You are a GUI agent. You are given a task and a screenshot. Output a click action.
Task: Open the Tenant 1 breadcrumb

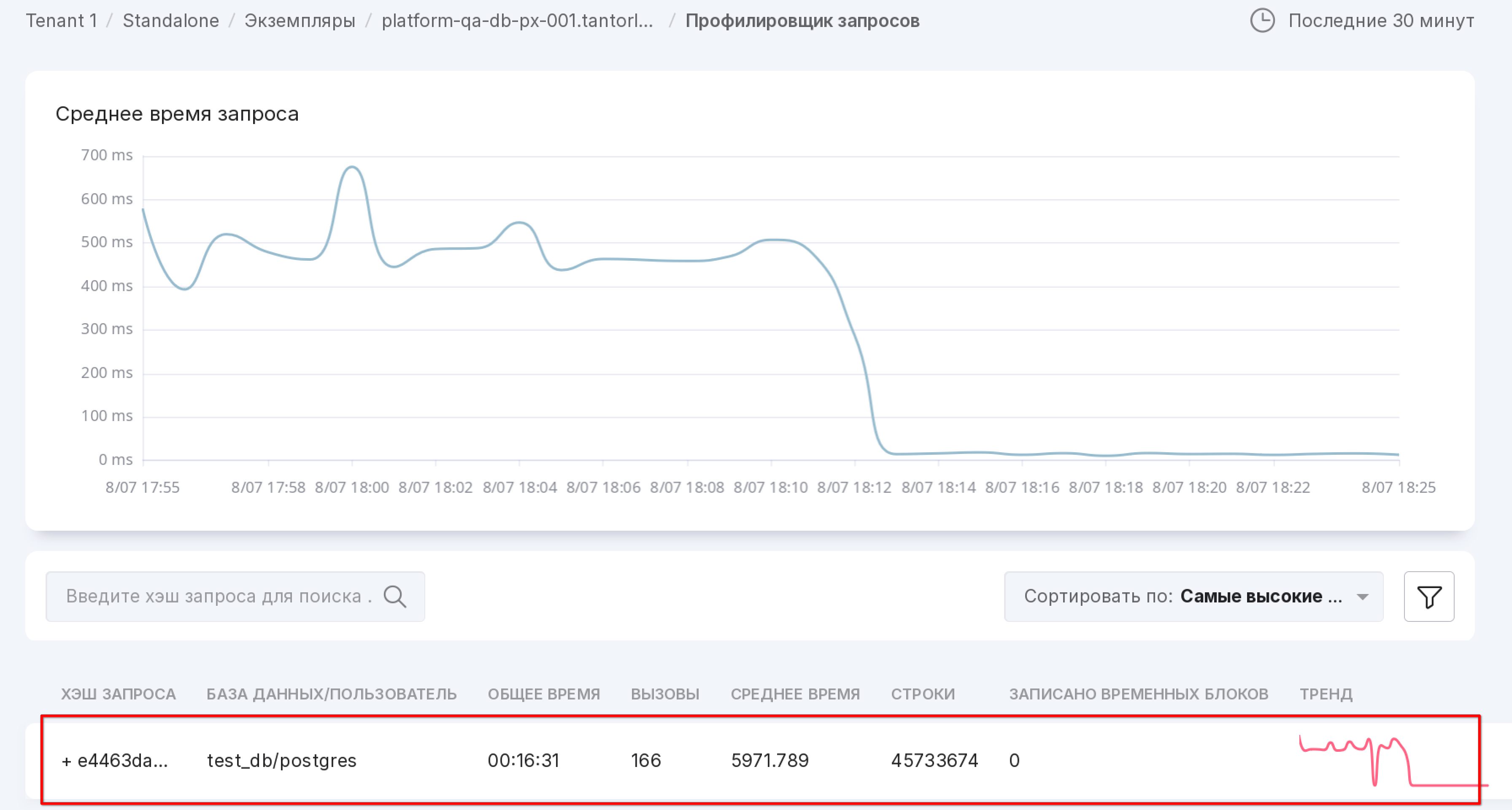61,21
